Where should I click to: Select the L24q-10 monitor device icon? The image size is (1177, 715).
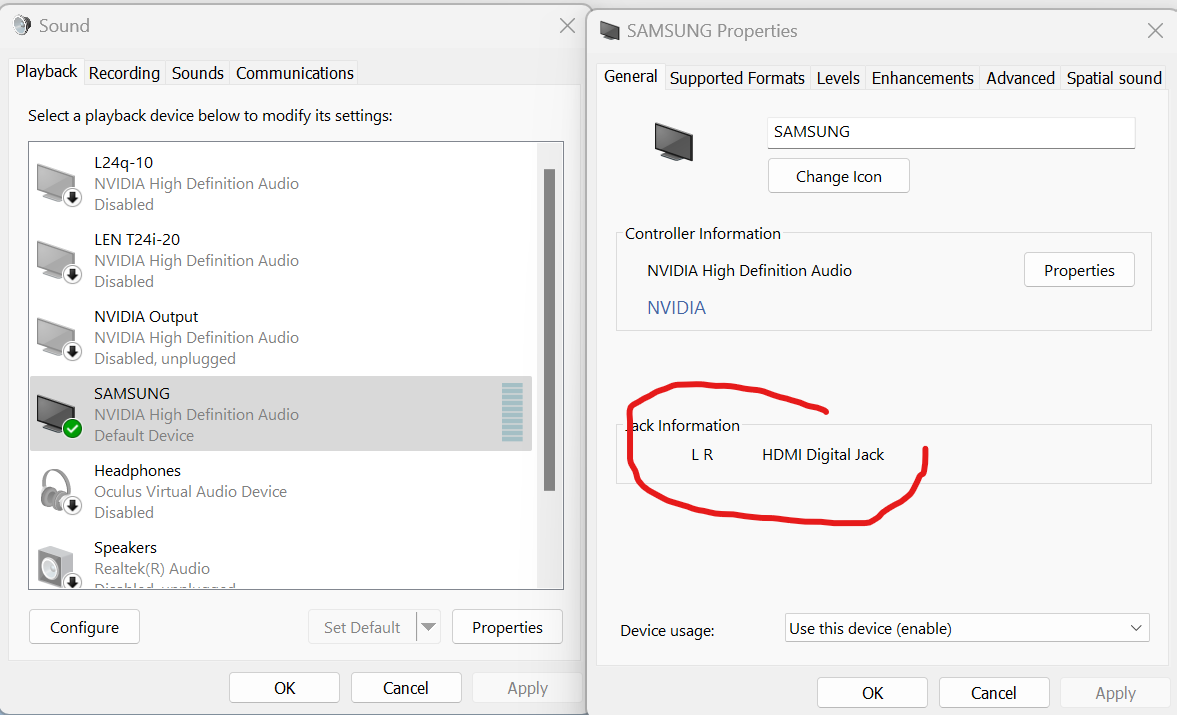tap(59, 185)
